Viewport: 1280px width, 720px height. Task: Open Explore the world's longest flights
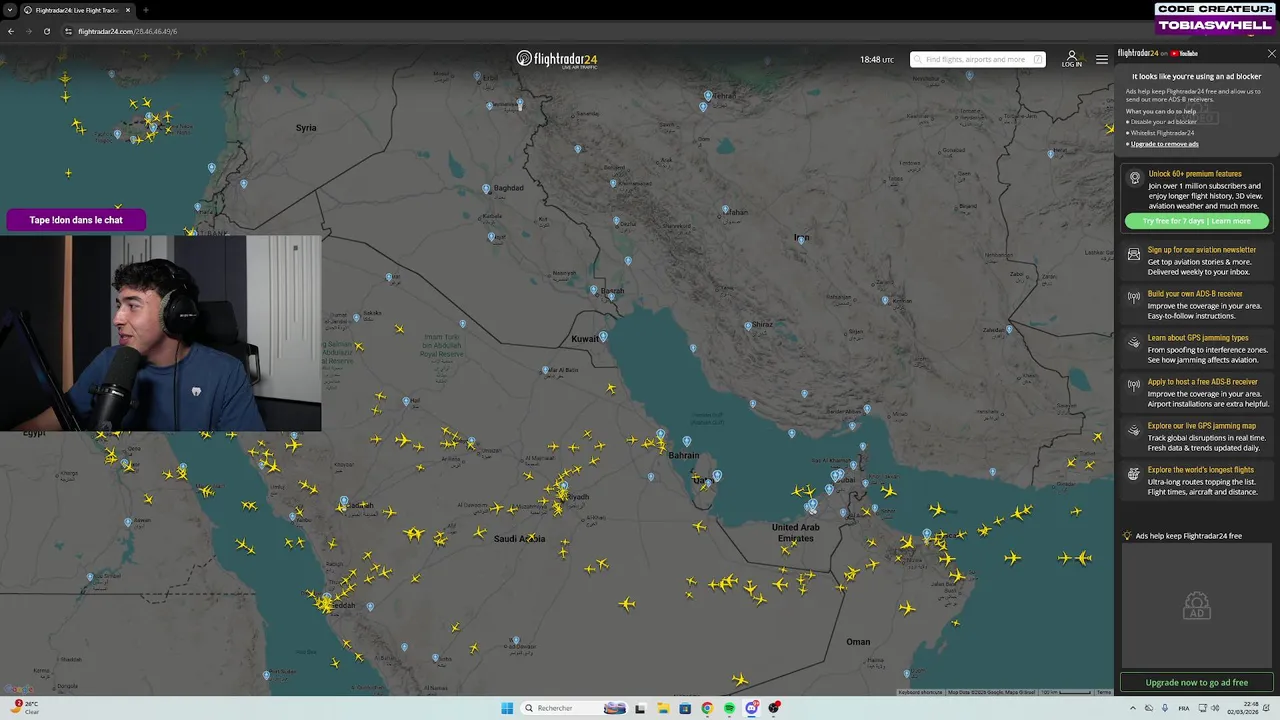click(x=1200, y=470)
